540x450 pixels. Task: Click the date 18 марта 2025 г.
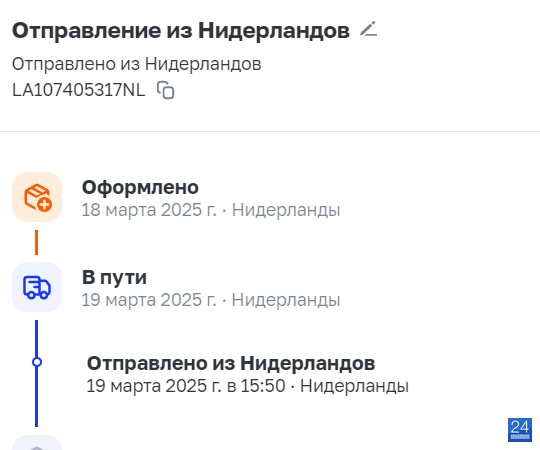[149, 210]
